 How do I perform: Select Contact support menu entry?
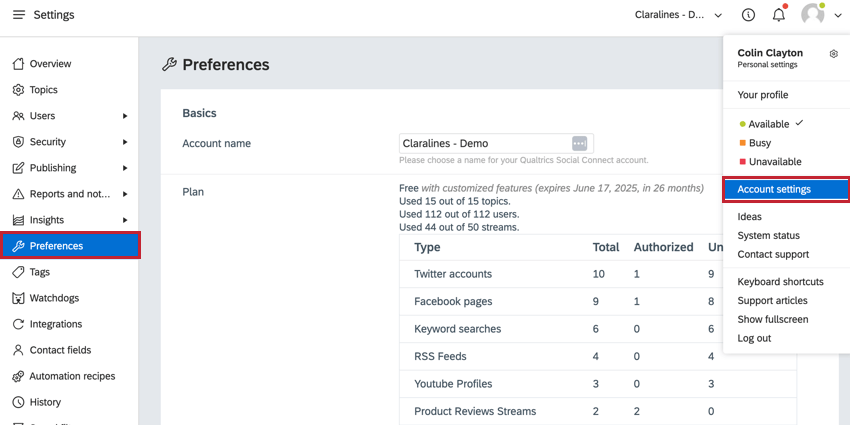pos(773,255)
